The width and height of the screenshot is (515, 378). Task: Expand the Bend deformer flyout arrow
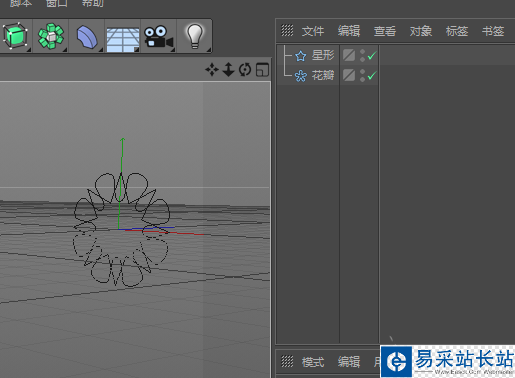coord(101,50)
